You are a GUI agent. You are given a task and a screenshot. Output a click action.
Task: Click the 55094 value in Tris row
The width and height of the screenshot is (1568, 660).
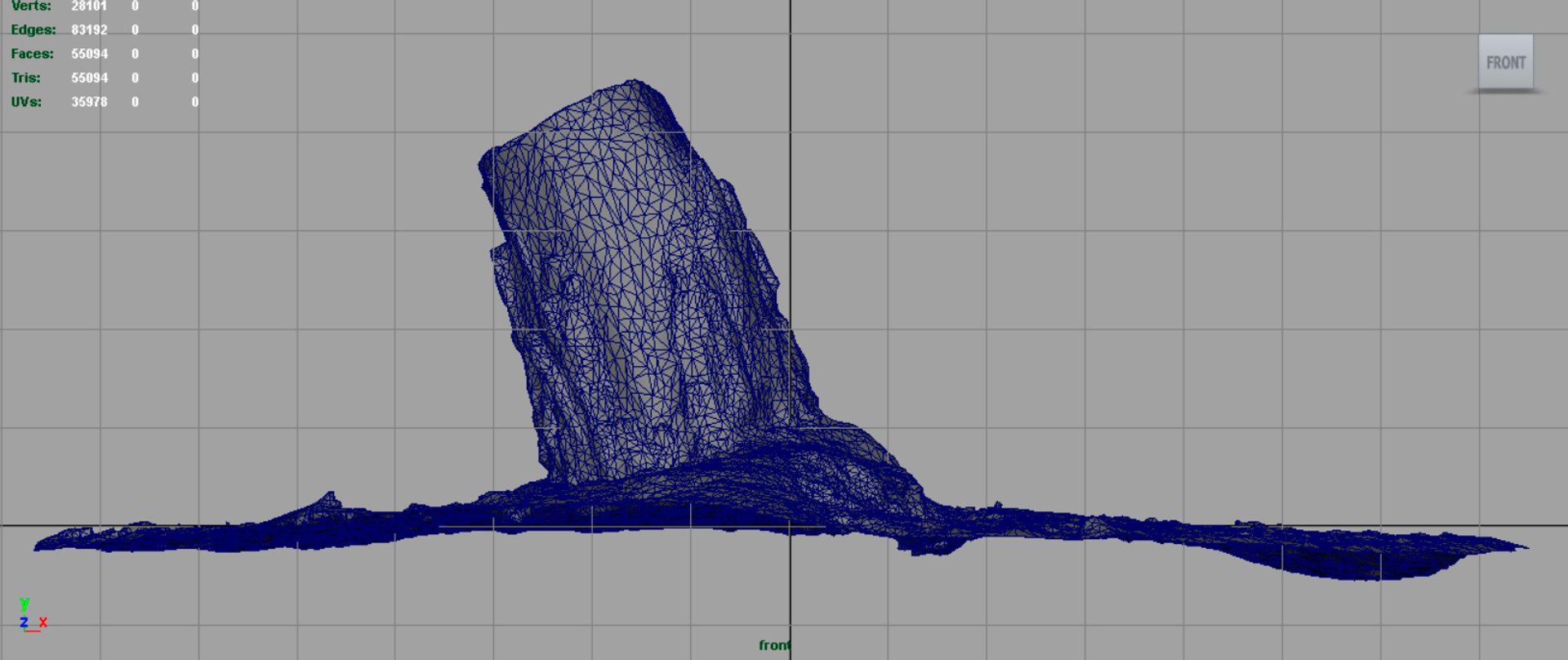(x=89, y=78)
